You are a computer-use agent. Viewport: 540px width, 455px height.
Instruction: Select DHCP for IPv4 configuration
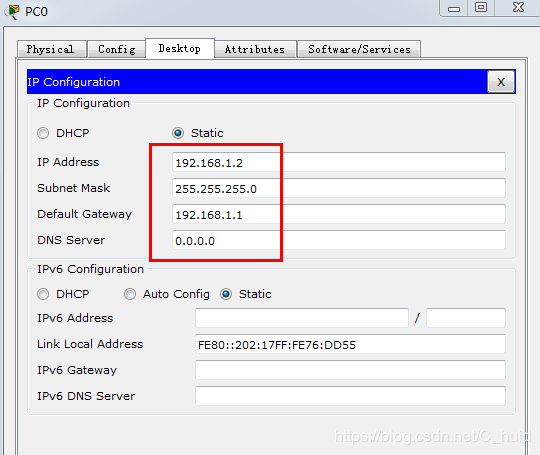coord(43,133)
